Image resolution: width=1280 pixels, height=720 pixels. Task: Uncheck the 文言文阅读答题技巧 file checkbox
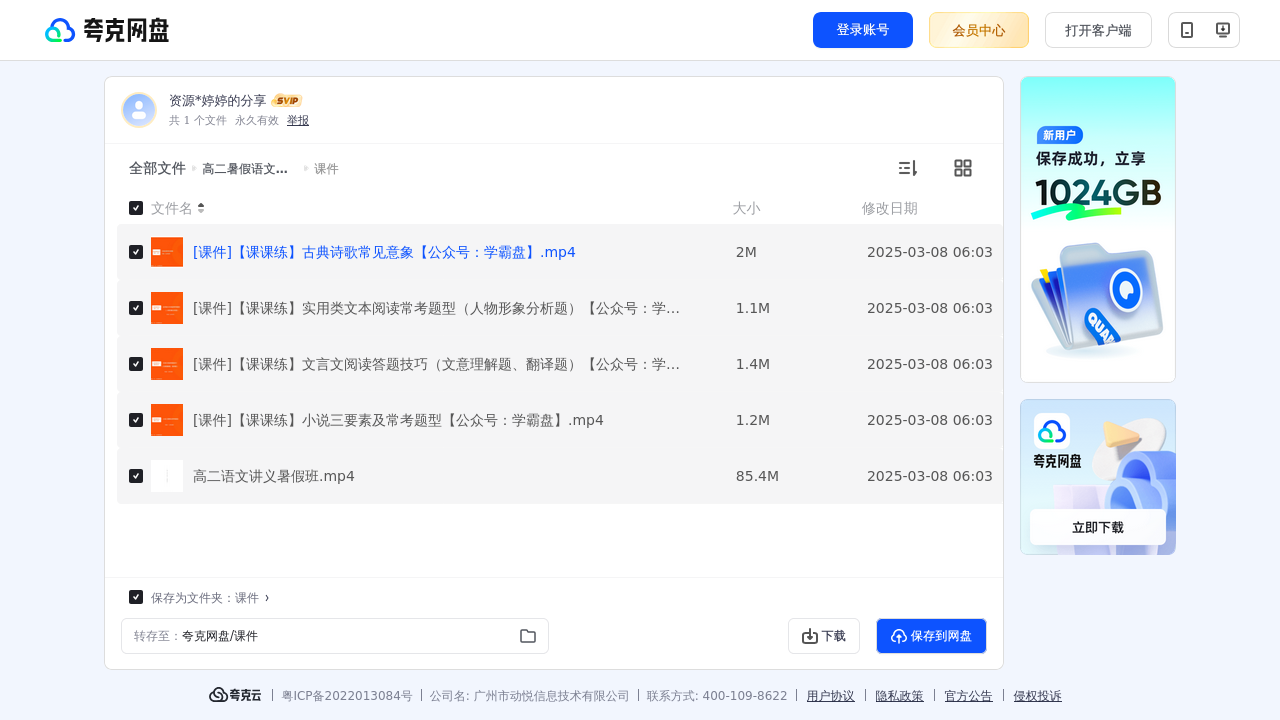point(136,364)
